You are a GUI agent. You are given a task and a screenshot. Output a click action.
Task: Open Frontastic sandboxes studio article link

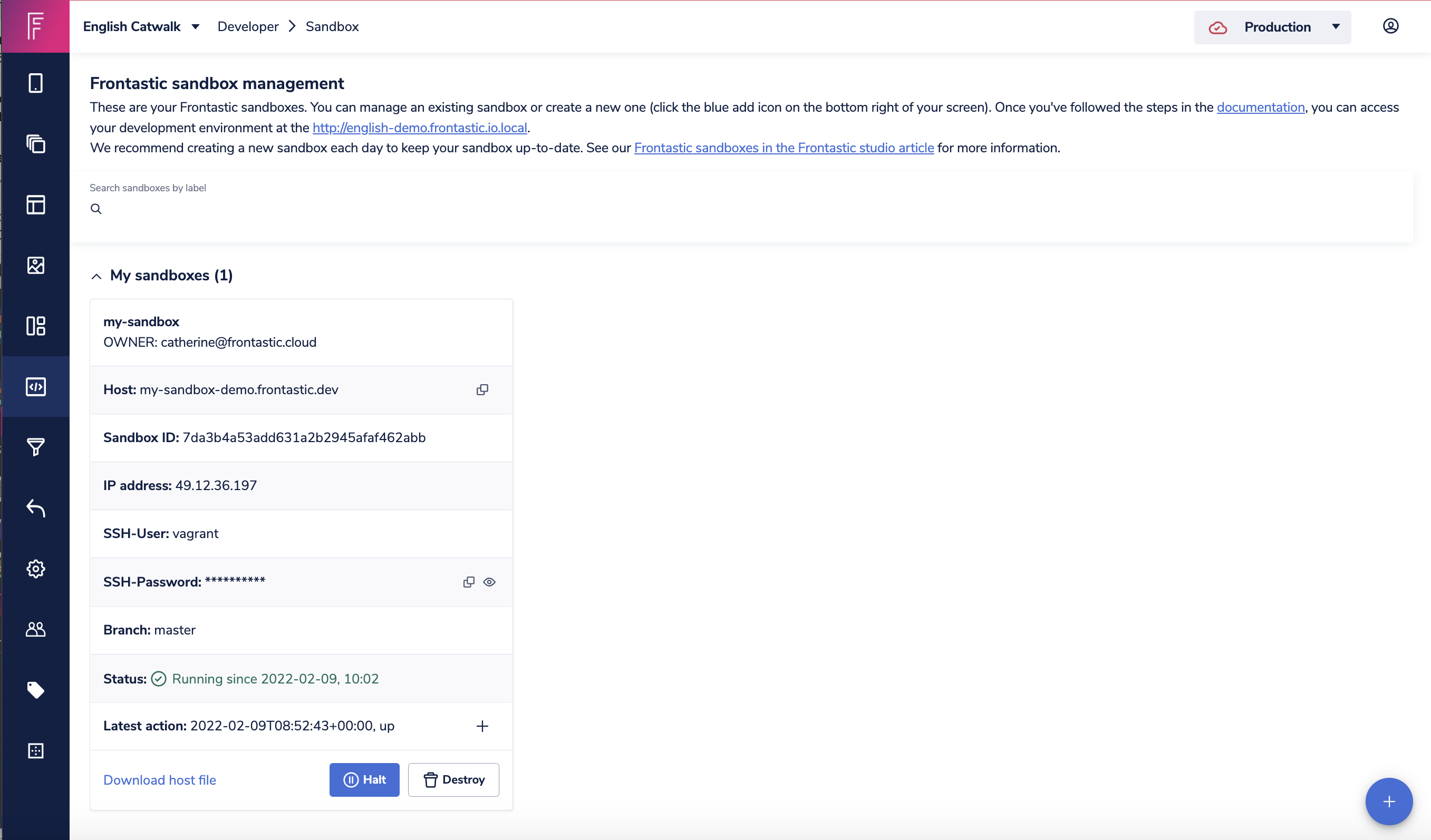pos(784,148)
